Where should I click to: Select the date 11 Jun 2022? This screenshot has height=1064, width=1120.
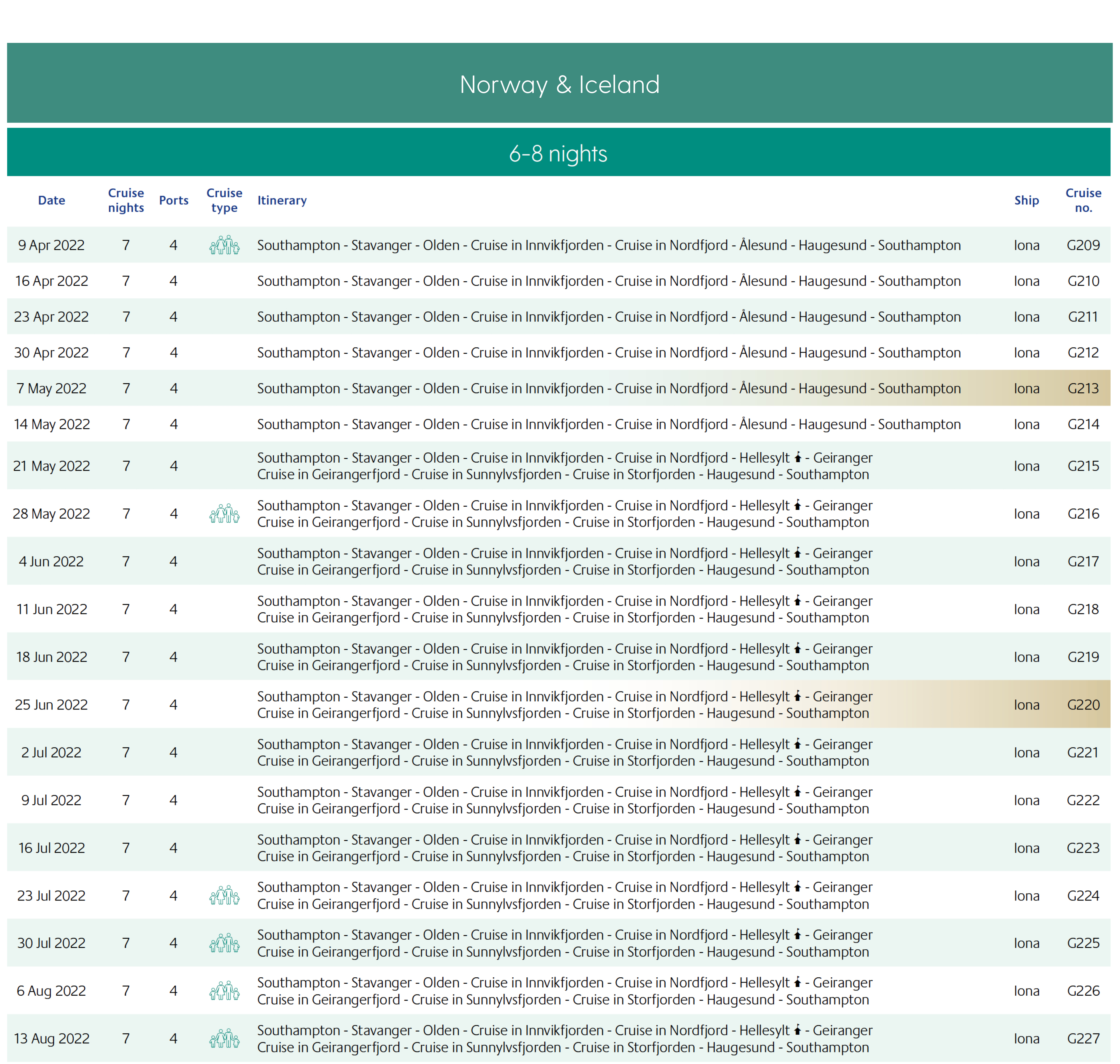click(51, 609)
